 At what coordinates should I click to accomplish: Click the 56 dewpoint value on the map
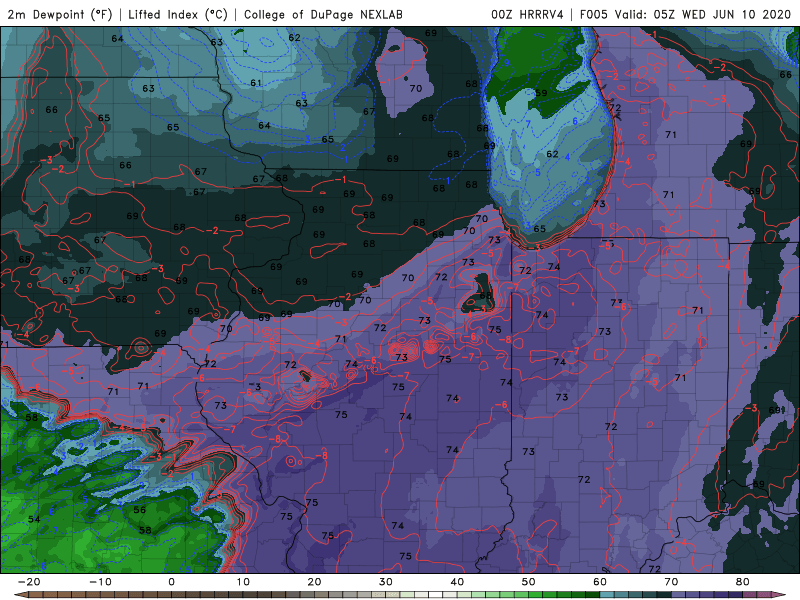pos(140,510)
